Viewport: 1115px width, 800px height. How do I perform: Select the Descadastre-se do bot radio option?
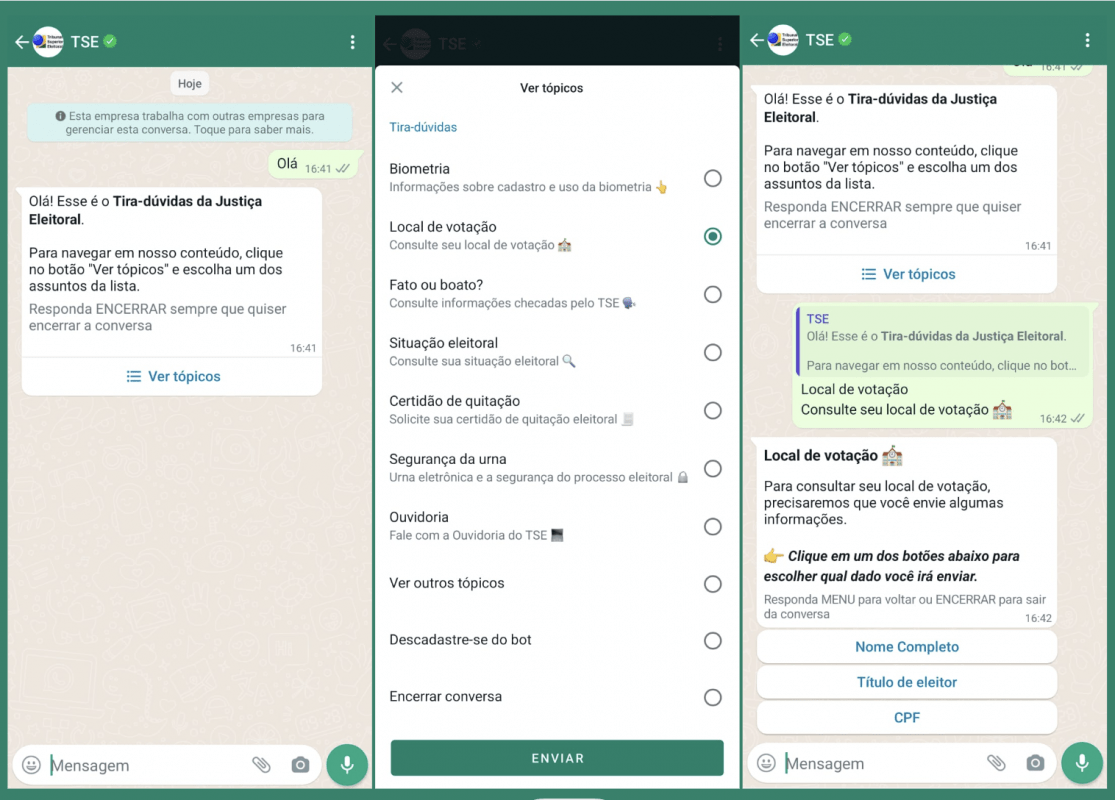[x=713, y=641]
